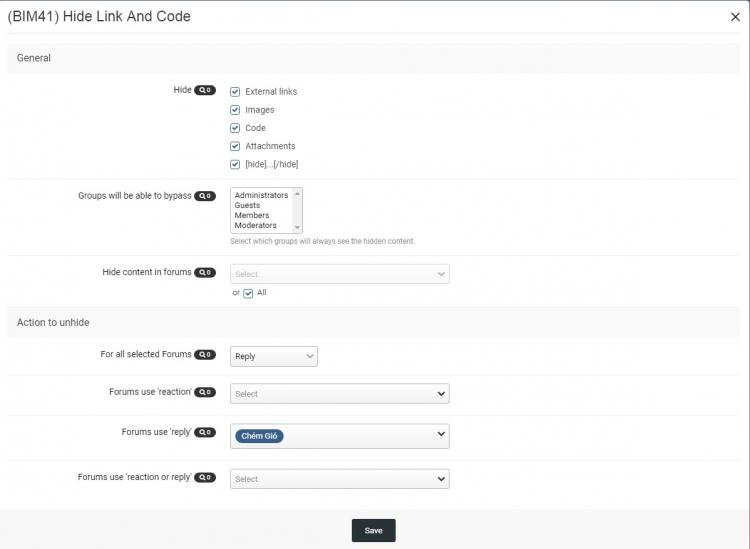Image resolution: width=750 pixels, height=549 pixels.
Task: Expand the Forums use 'reaction' select
Action: point(339,394)
